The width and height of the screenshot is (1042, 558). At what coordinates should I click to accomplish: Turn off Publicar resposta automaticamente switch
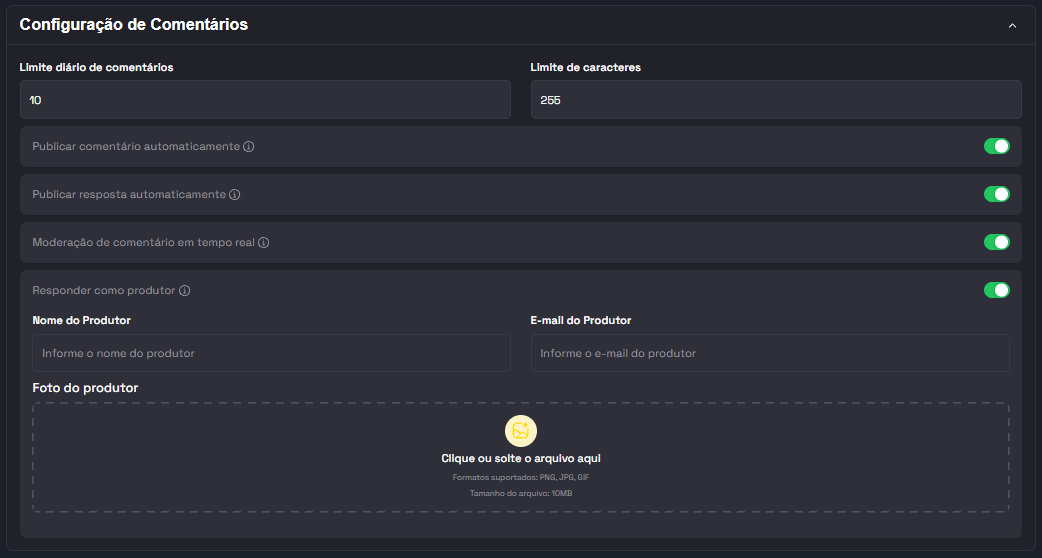(x=996, y=194)
